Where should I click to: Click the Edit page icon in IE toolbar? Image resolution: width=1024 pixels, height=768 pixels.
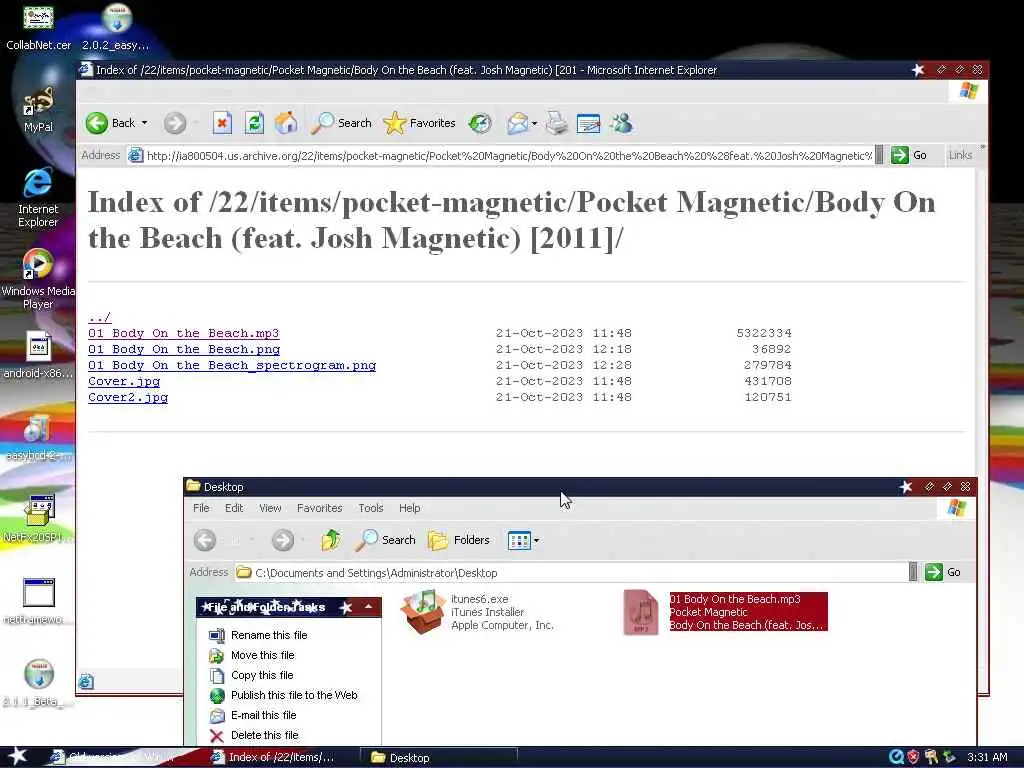point(588,123)
